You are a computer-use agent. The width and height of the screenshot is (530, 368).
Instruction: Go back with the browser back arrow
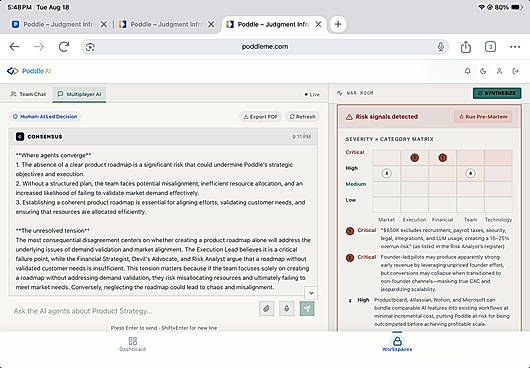[x=15, y=47]
